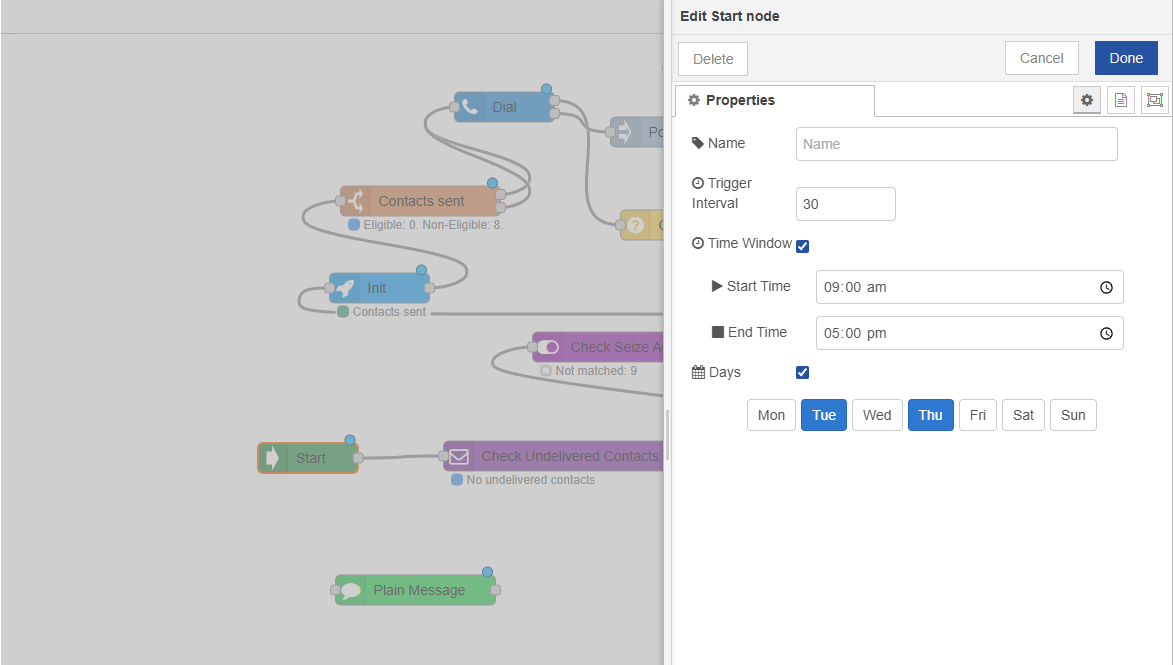Open Start Time clock picker

[1106, 287]
